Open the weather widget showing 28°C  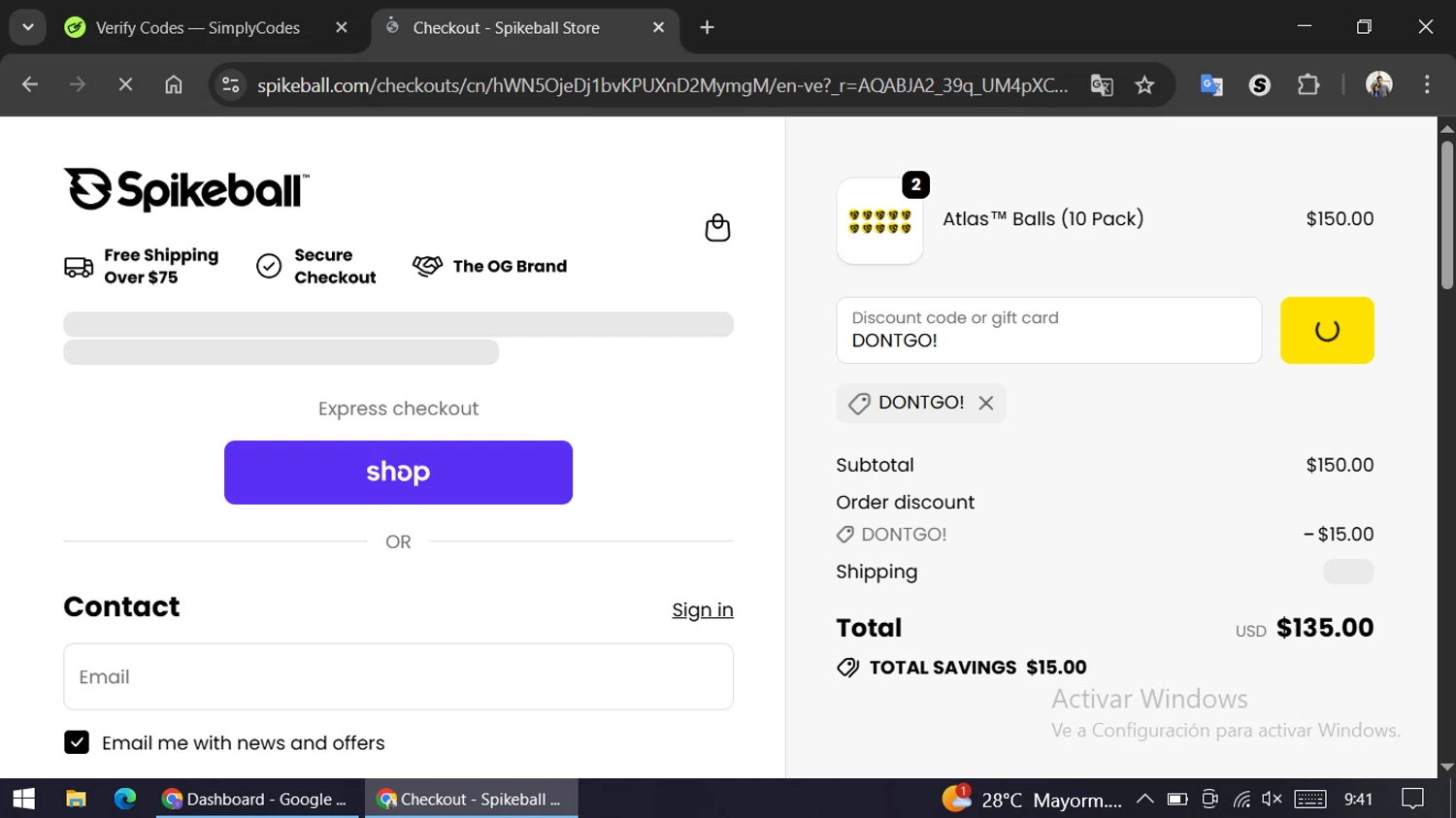pos(1032,799)
